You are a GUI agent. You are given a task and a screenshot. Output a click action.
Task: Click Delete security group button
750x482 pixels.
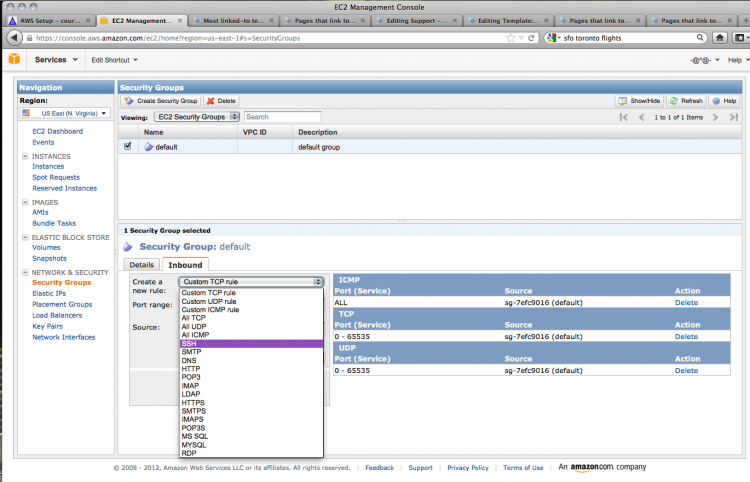pyautogui.click(x=221, y=101)
